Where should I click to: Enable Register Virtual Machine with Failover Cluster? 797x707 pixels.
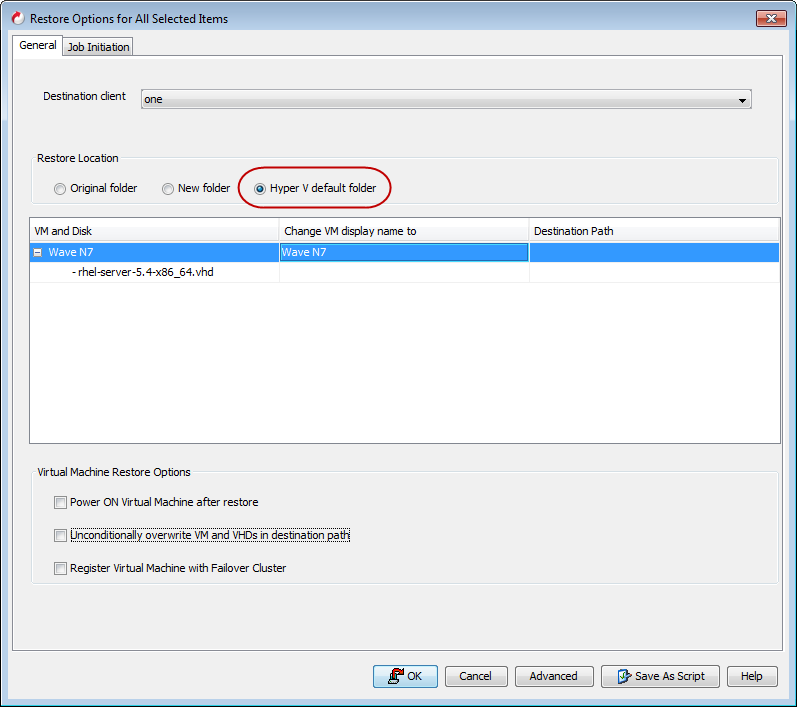coord(61,568)
